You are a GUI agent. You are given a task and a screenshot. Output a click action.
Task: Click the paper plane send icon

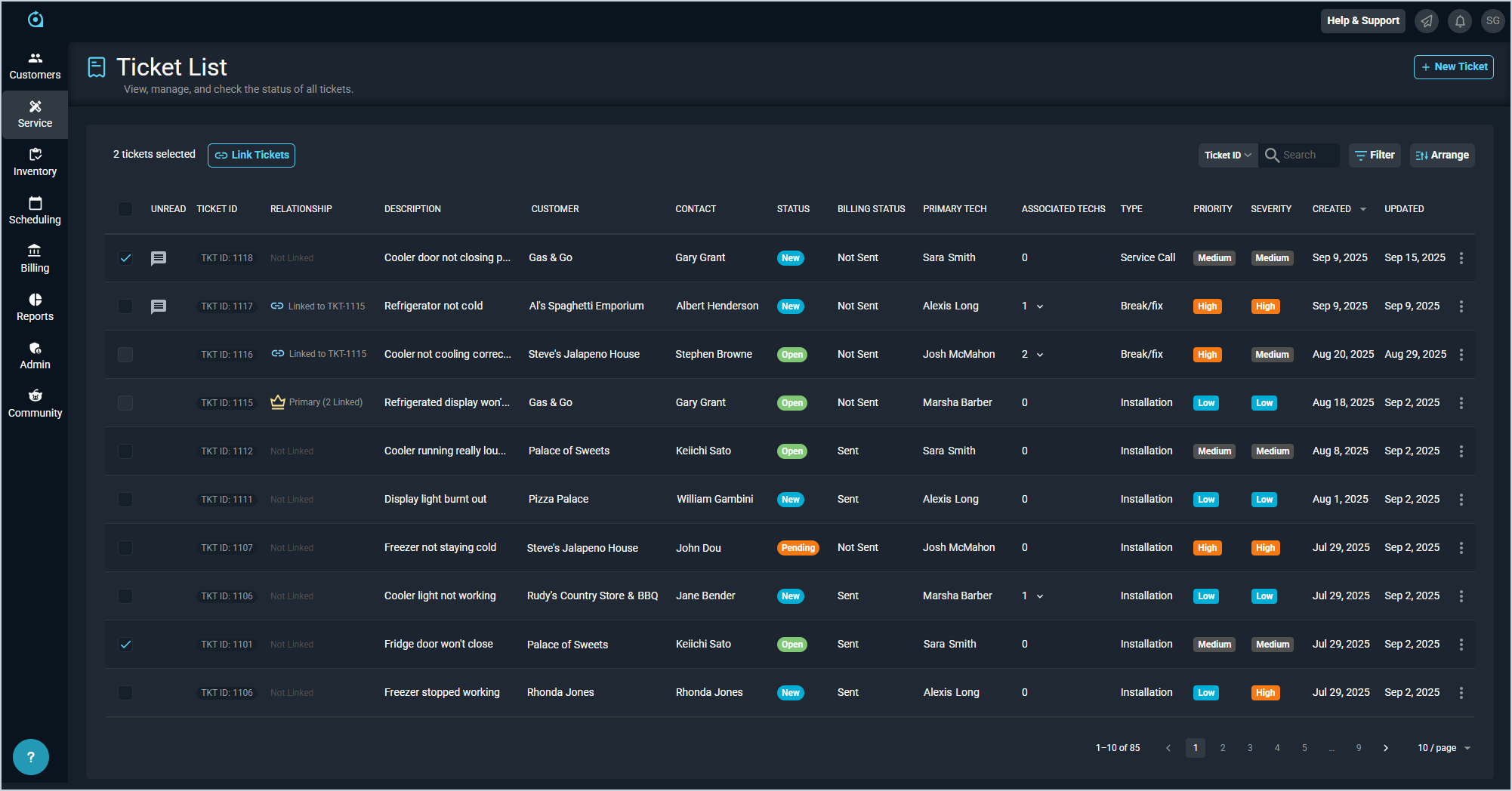click(1427, 21)
